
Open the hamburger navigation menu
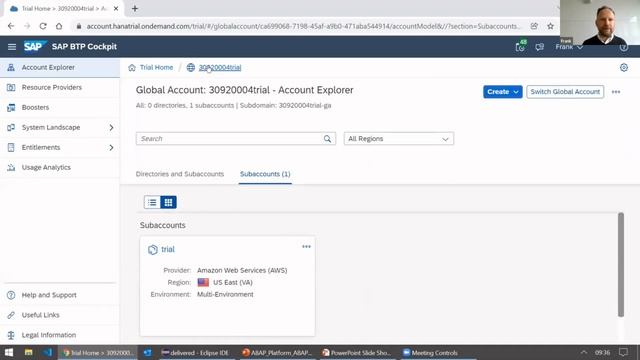point(12,47)
